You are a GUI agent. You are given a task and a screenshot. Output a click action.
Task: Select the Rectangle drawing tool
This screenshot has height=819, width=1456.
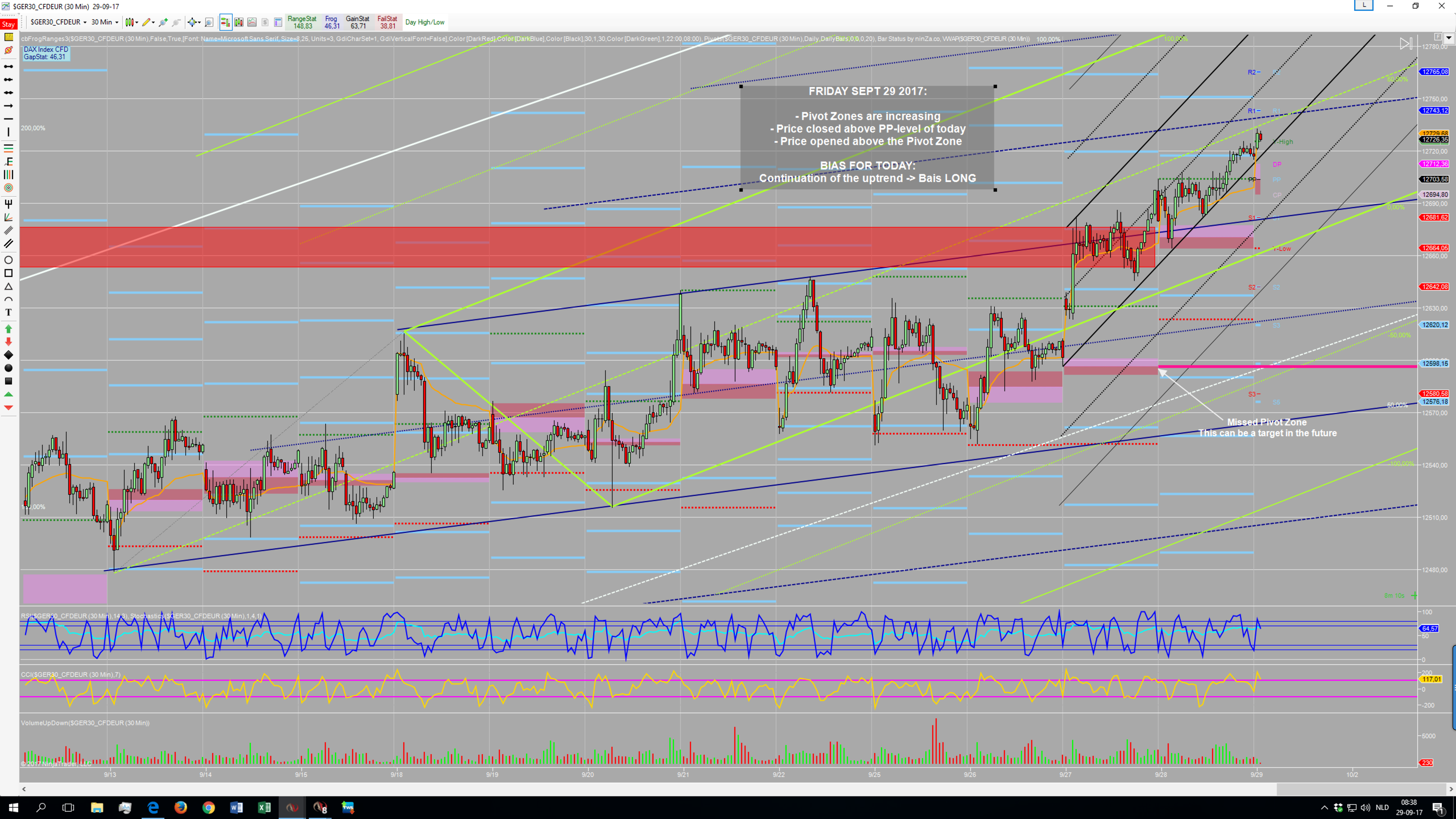coord(9,273)
